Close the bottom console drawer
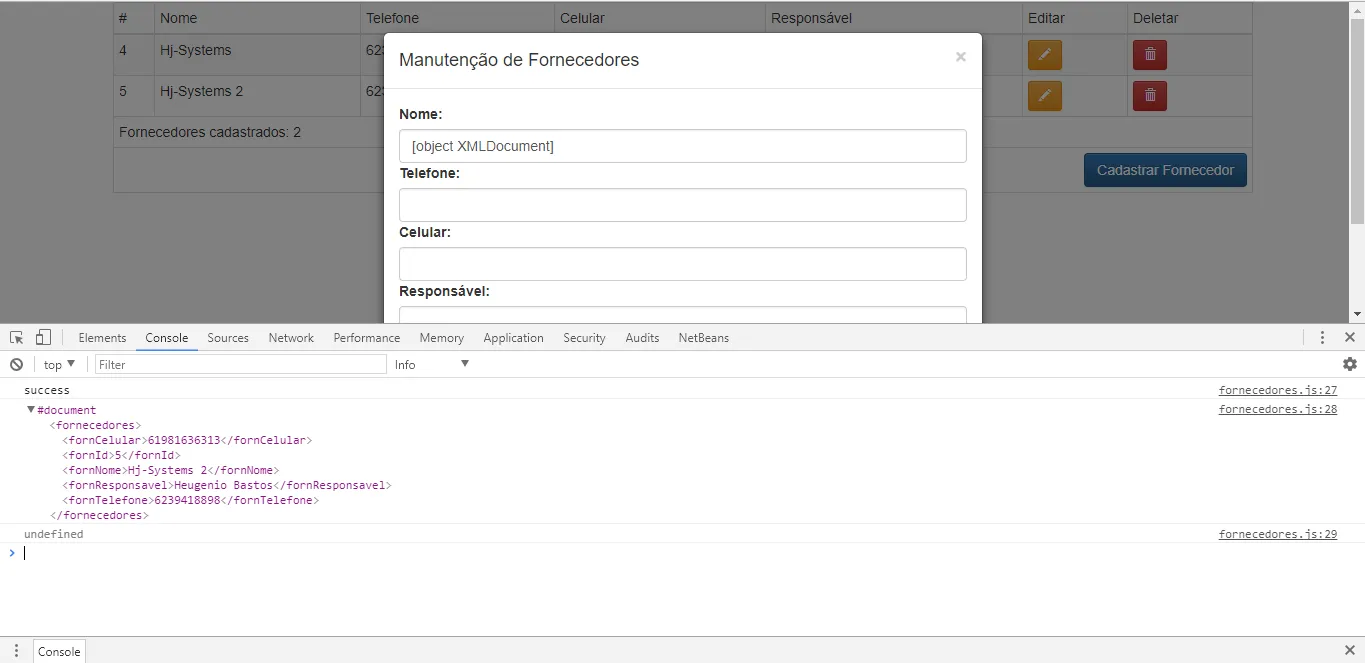Screen dimensions: 1365x663 (x=1349, y=651)
